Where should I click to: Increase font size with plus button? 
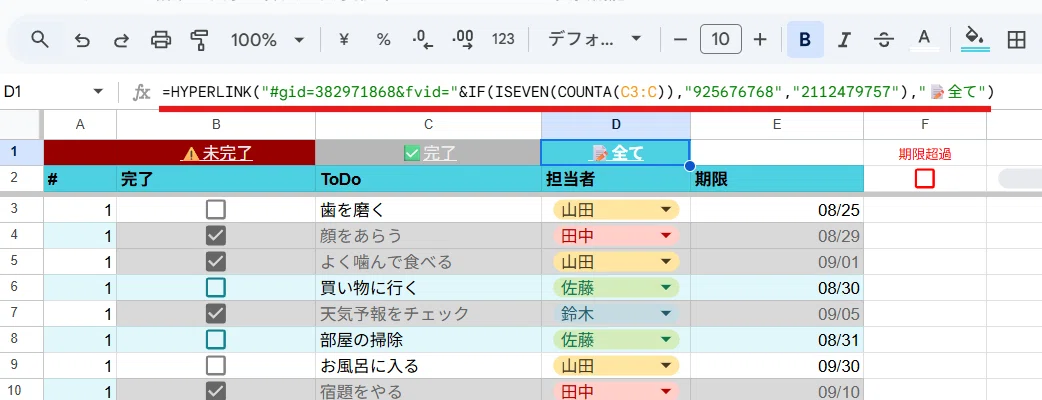[x=760, y=40]
